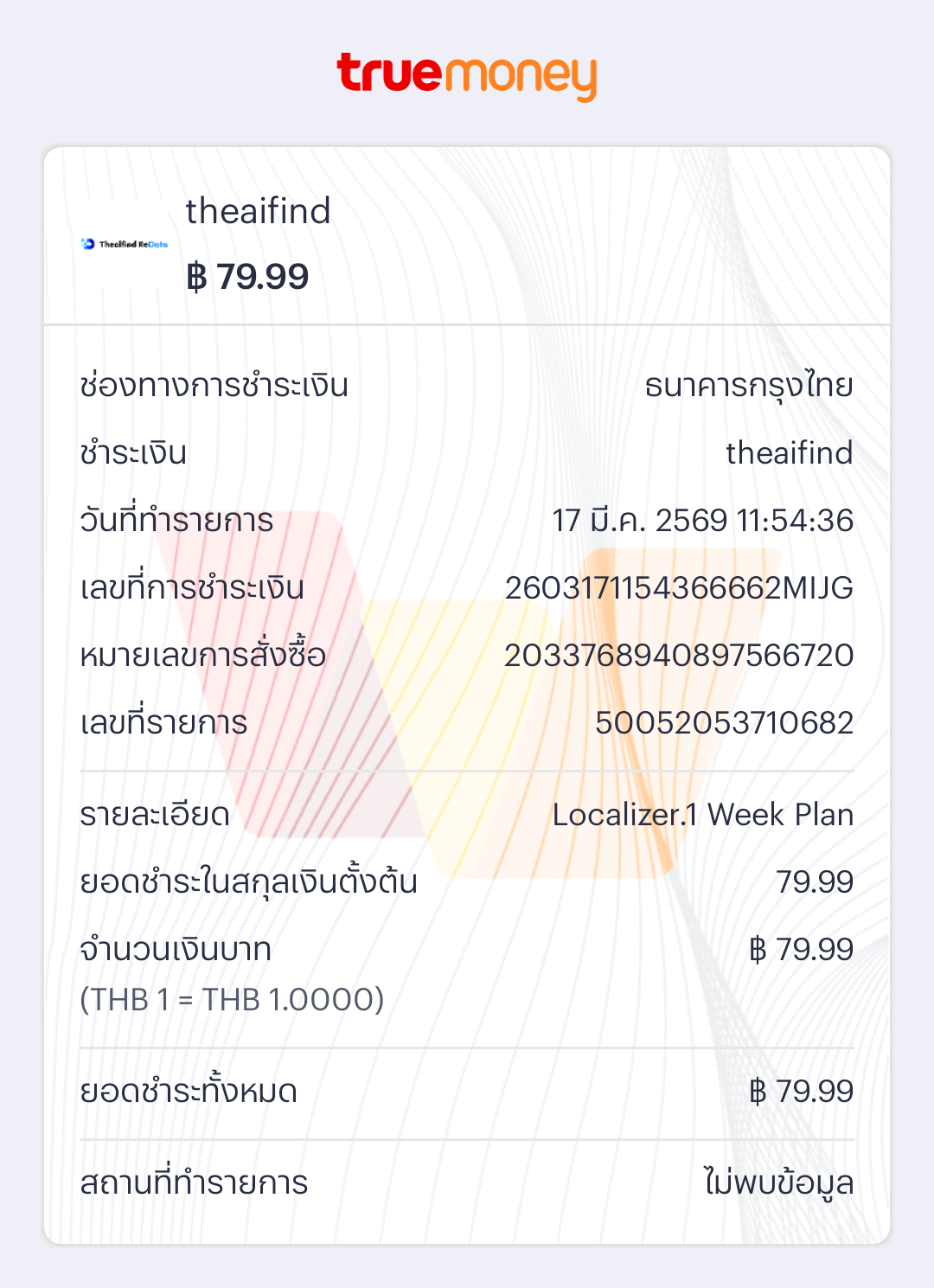Select order number 2033768940897566720
The height and width of the screenshot is (1288, 934).
679,656
